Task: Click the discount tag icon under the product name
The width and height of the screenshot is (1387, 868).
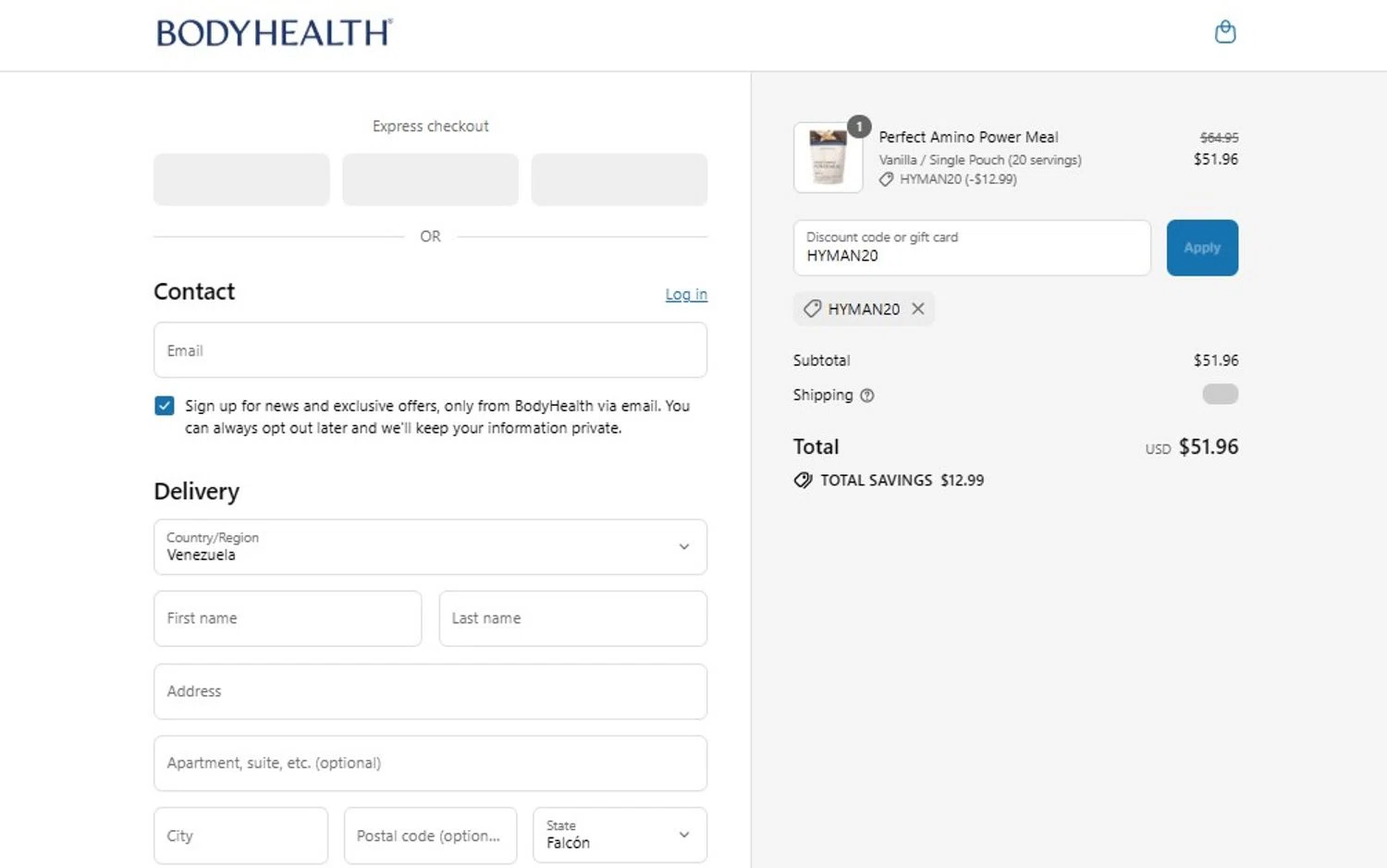Action: tap(886, 179)
